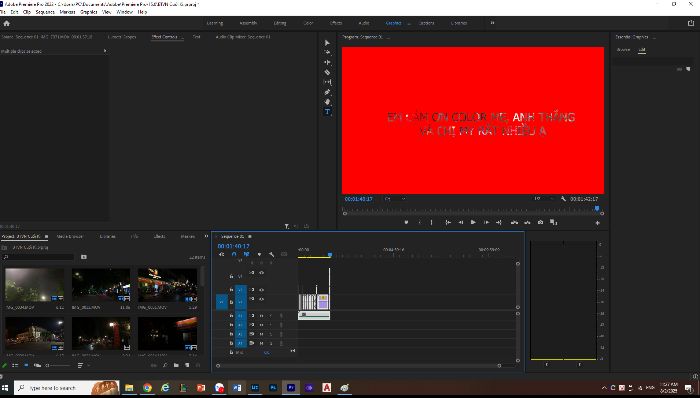The width and height of the screenshot is (700, 398).
Task: Click the project panel thumbnail zoom slider
Action: pos(58,365)
